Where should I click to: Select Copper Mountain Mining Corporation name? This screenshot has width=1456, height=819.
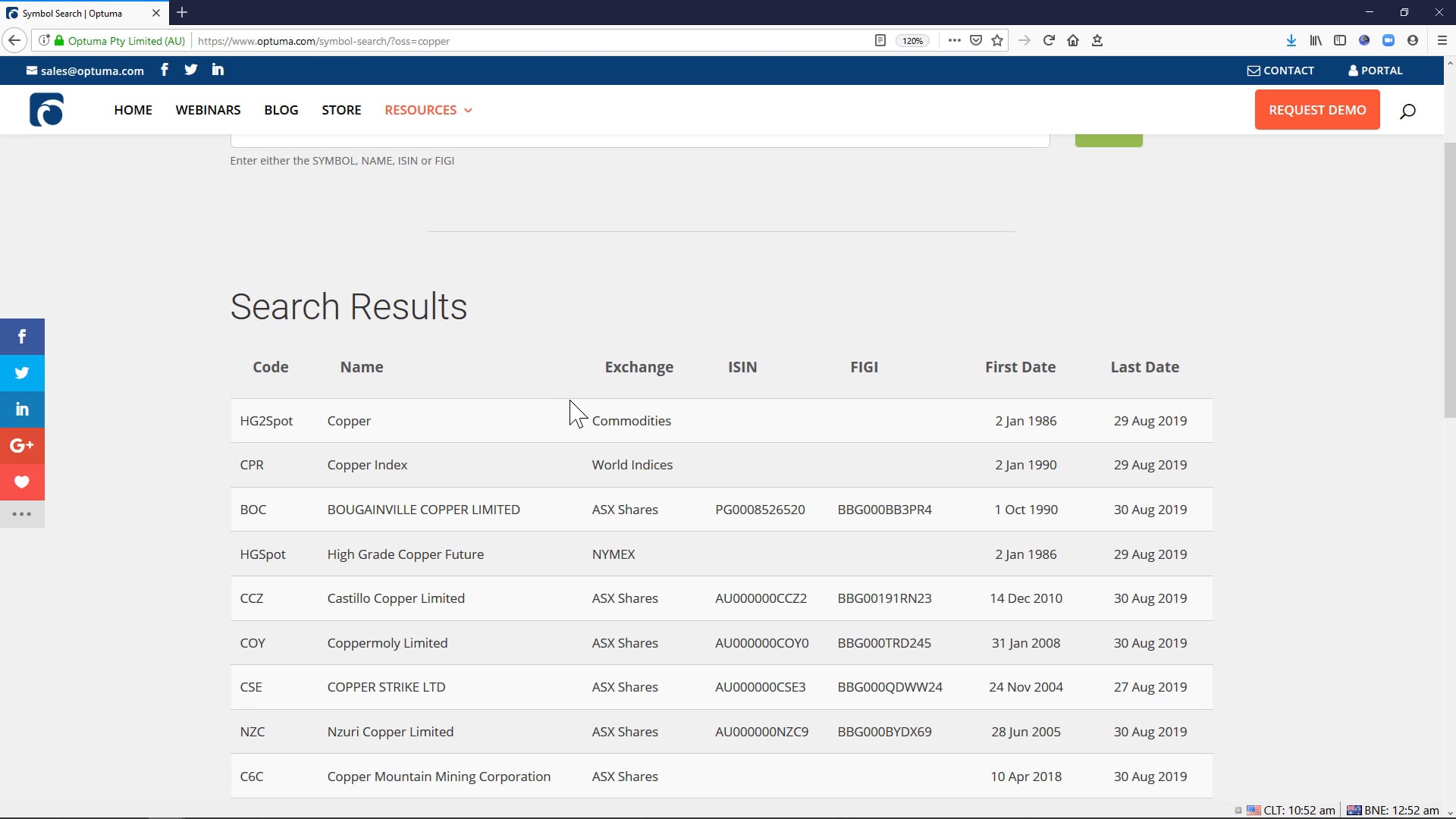pyautogui.click(x=438, y=777)
